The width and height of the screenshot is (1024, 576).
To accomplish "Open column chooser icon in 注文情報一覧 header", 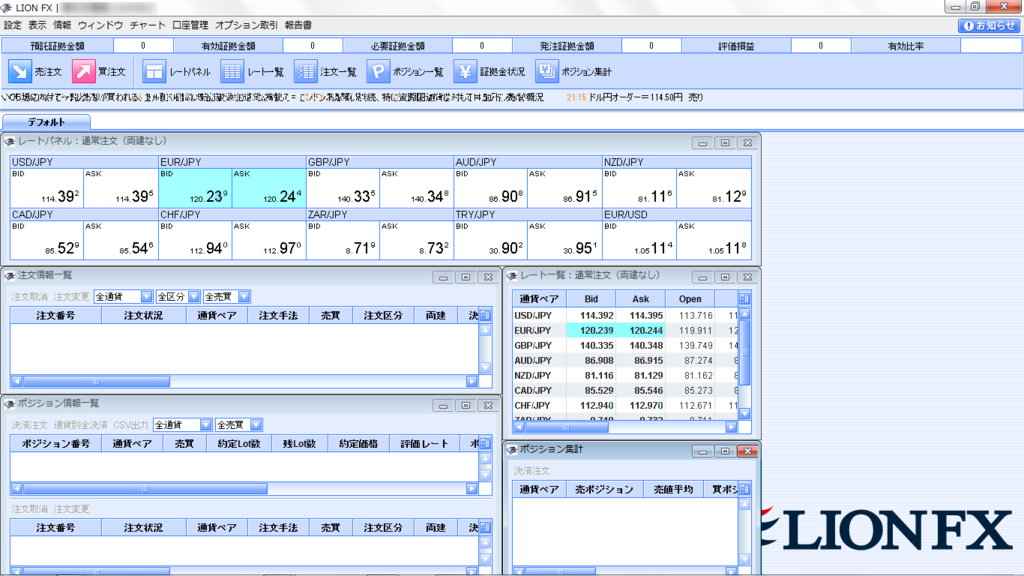I will click(485, 315).
